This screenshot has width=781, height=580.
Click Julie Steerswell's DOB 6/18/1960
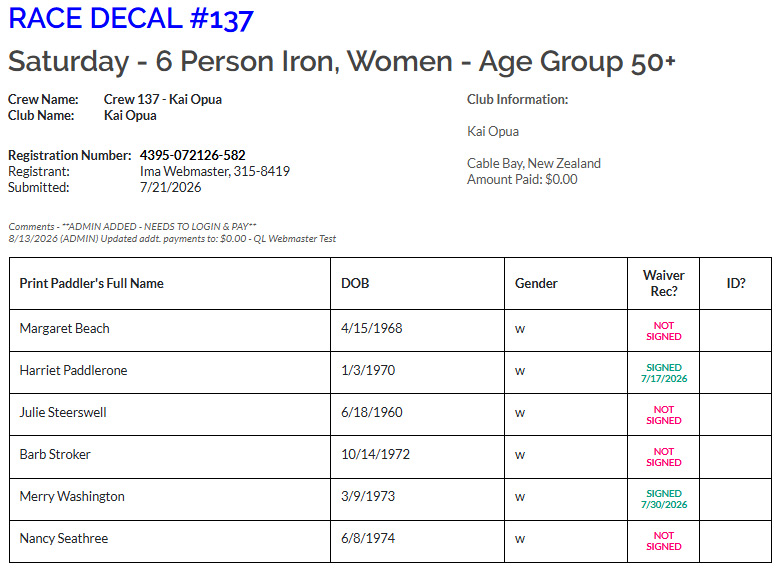(372, 413)
